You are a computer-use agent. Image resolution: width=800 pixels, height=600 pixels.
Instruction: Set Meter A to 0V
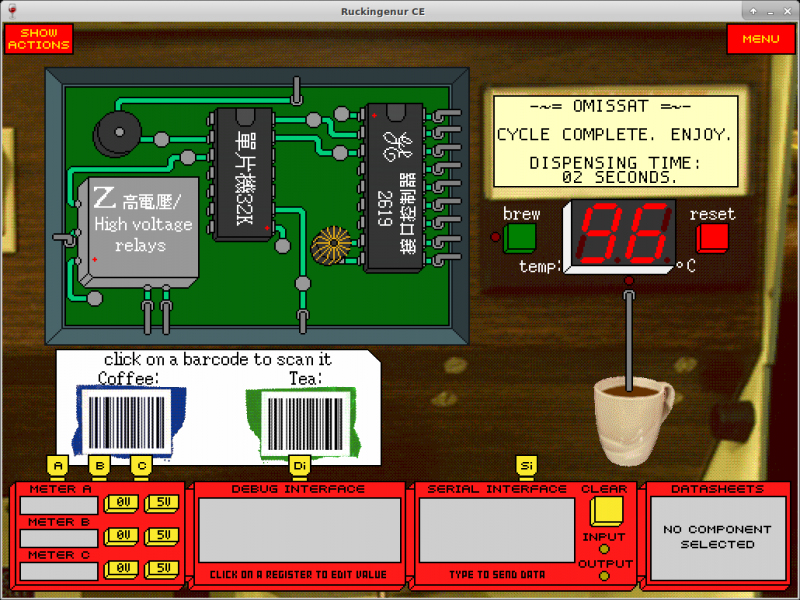click(x=123, y=504)
